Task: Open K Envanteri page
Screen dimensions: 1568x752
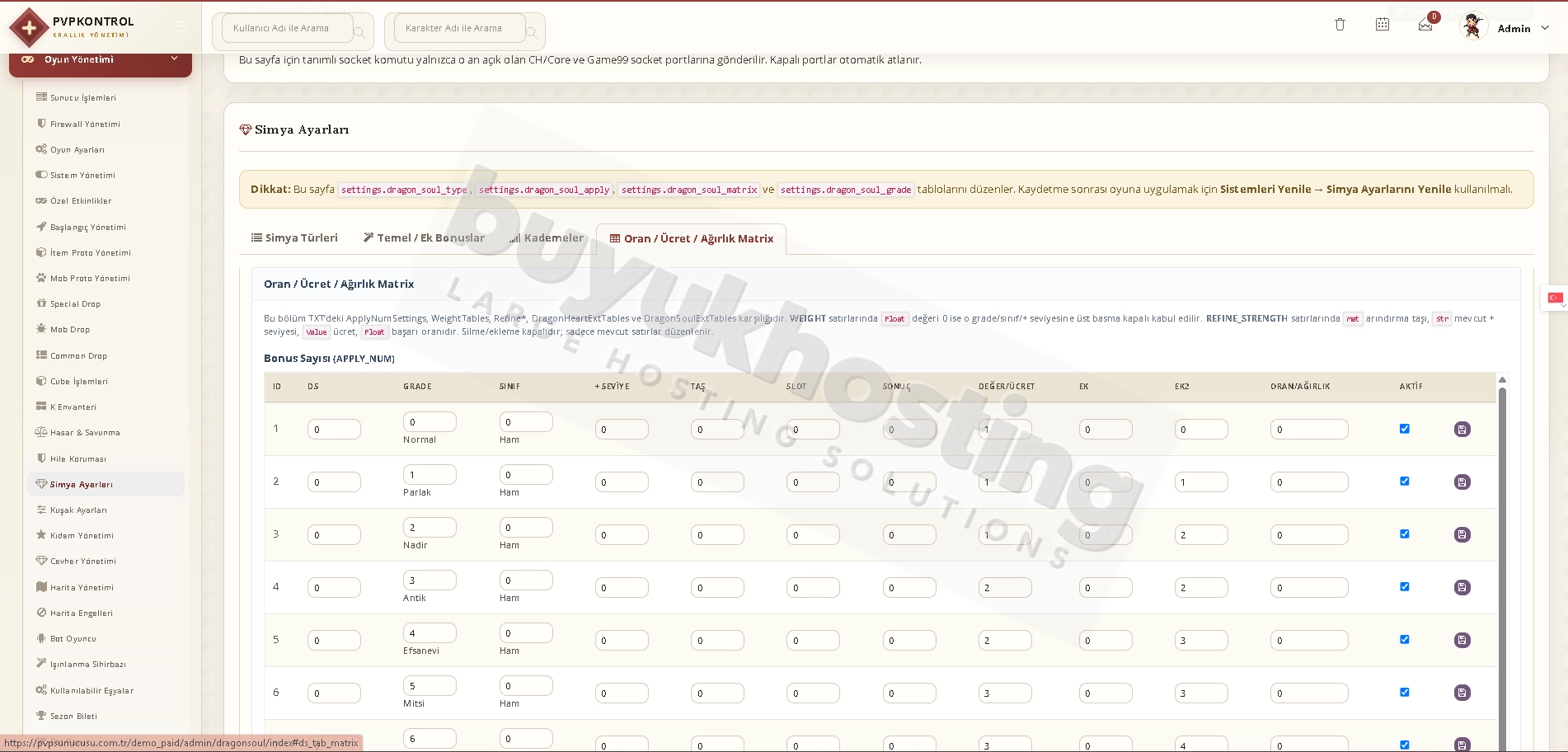Action: [x=73, y=407]
